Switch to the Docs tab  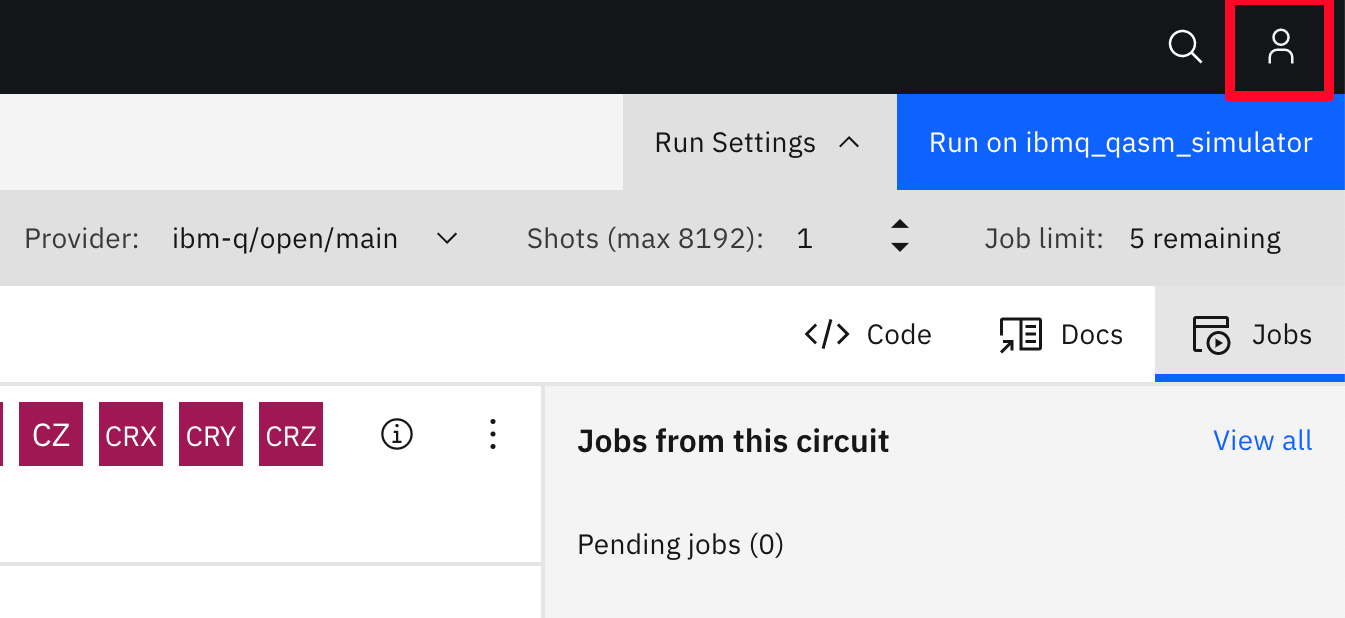1061,334
